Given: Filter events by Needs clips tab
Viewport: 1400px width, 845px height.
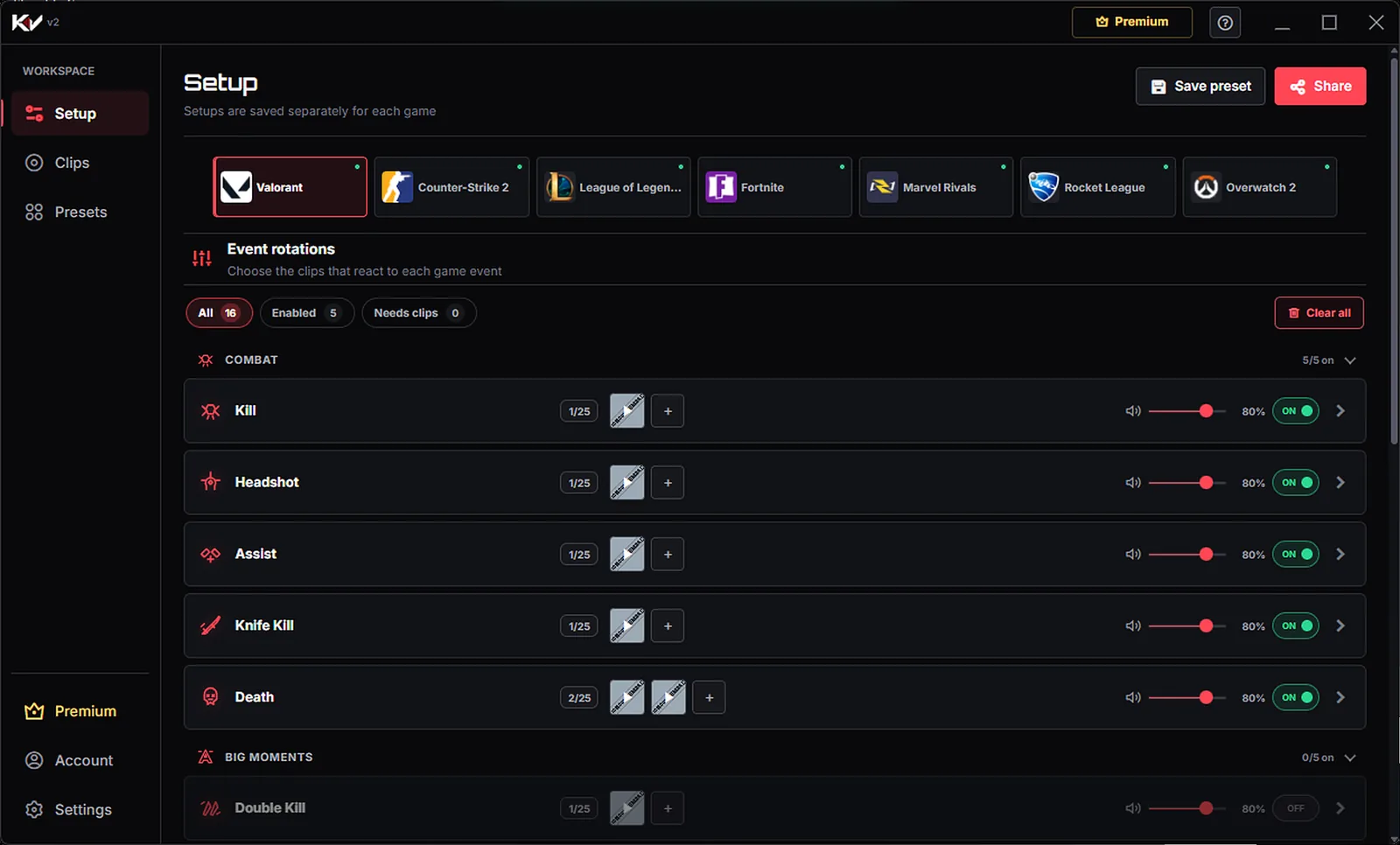Looking at the screenshot, I should [419, 313].
